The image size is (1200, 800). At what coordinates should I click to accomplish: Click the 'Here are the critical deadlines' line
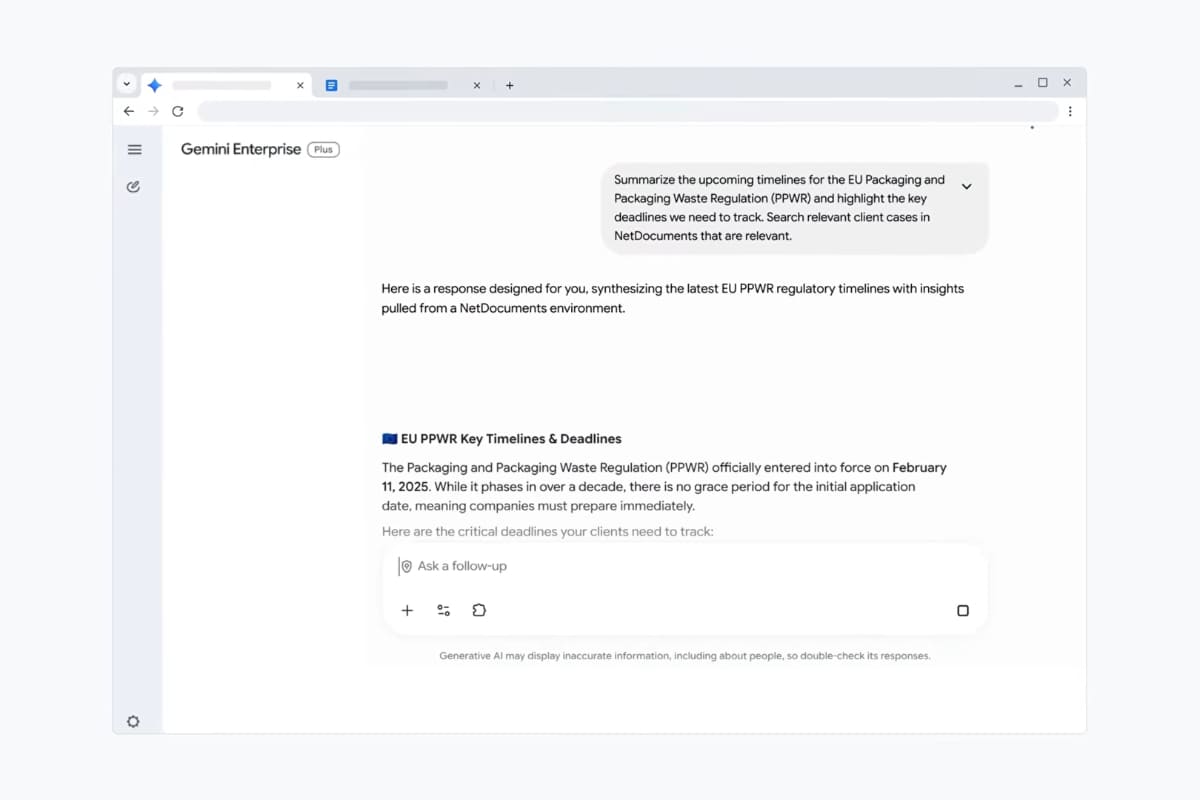(x=548, y=532)
